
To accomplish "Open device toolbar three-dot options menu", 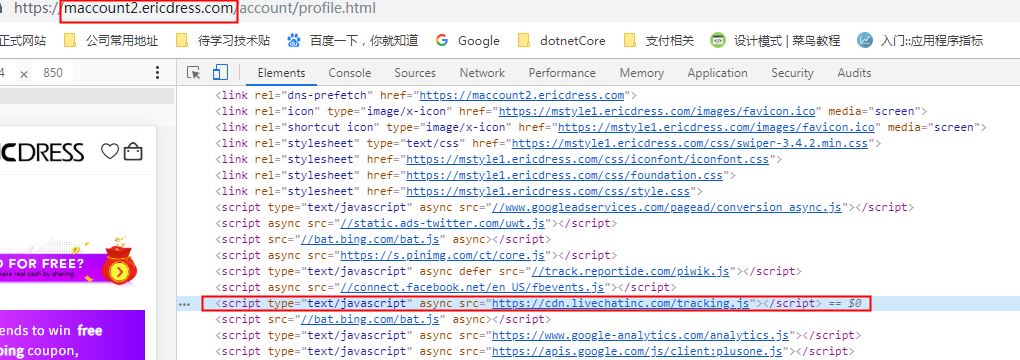I will [x=157, y=73].
